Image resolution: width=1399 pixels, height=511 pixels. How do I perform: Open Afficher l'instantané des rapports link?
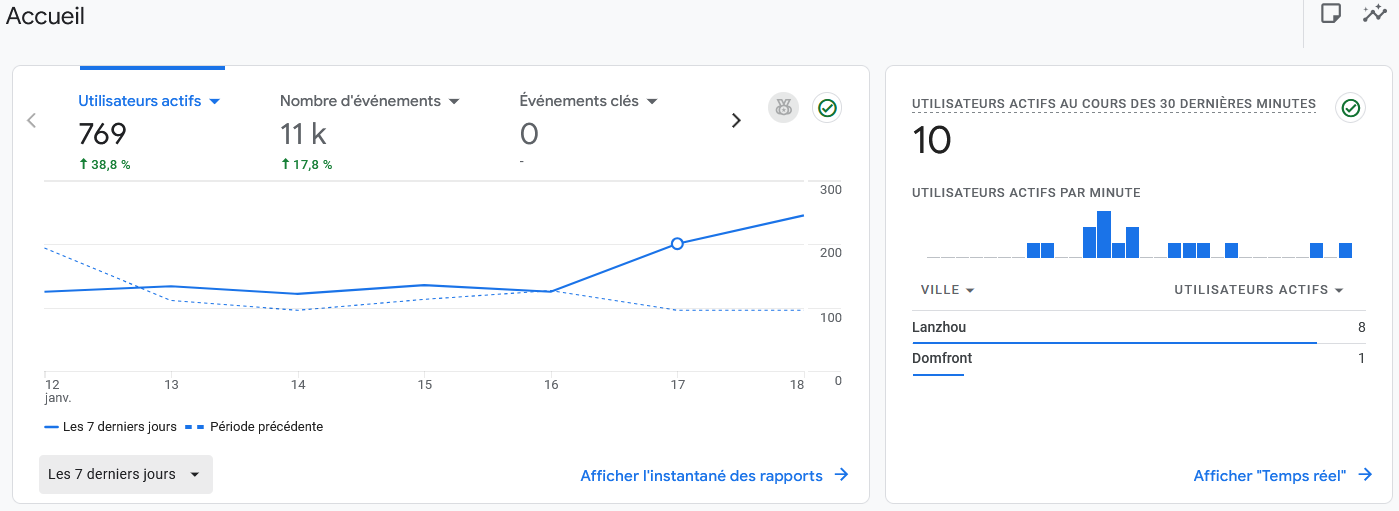[702, 476]
